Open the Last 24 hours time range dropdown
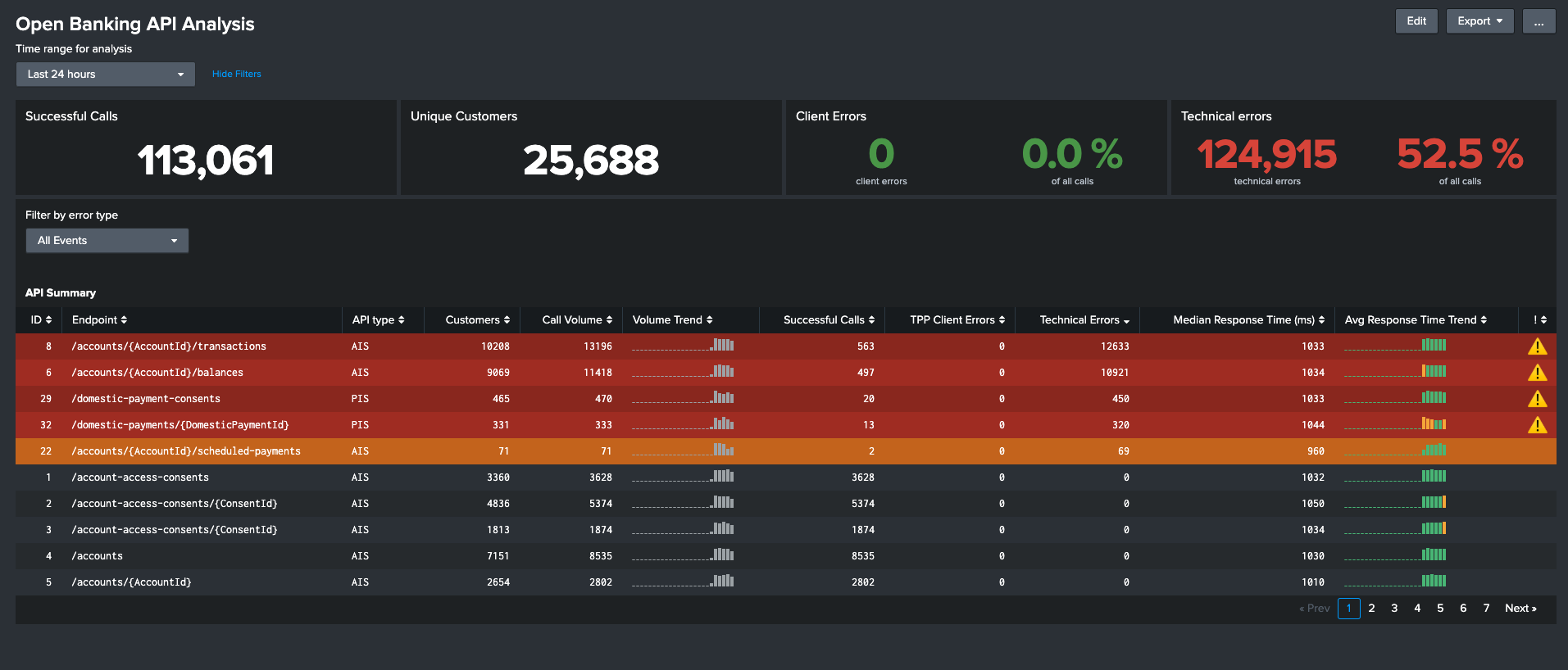The width and height of the screenshot is (1568, 670). coord(106,75)
